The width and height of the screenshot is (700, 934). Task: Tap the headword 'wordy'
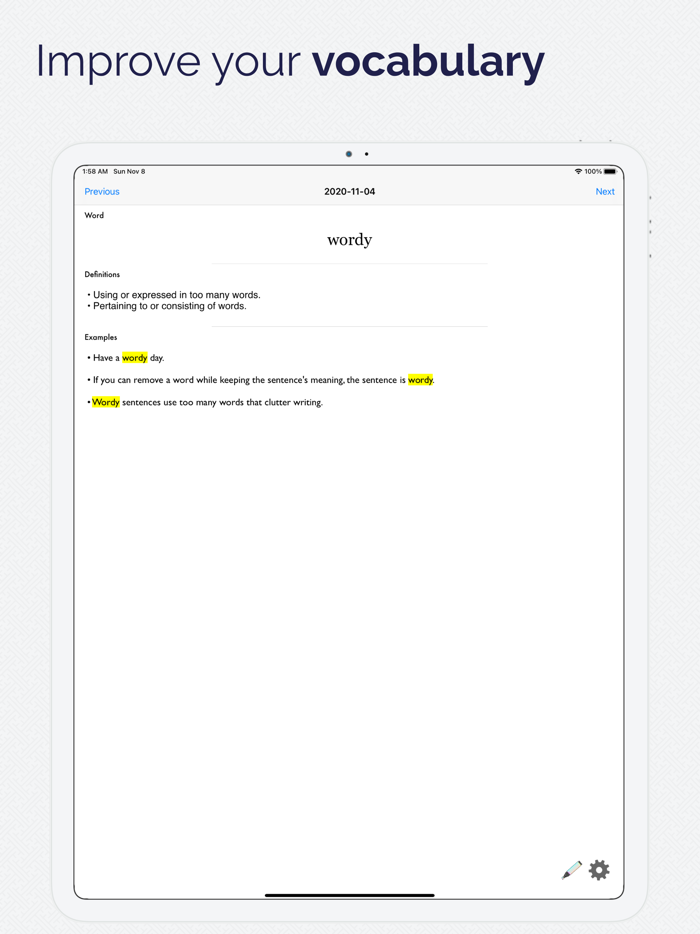(350, 240)
